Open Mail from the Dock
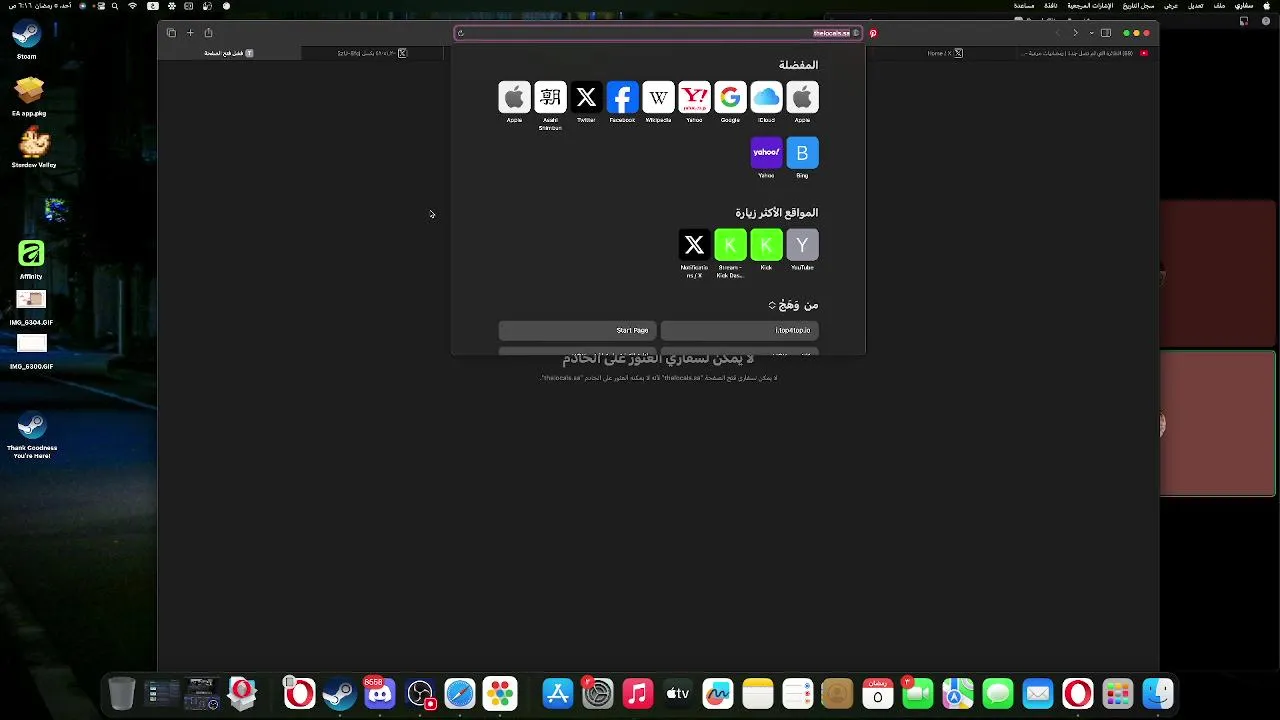 (x=1038, y=693)
